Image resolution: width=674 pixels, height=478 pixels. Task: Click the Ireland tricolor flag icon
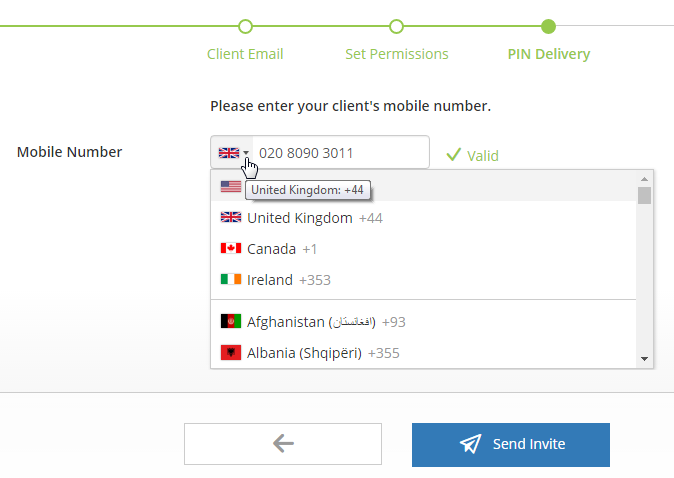click(231, 279)
